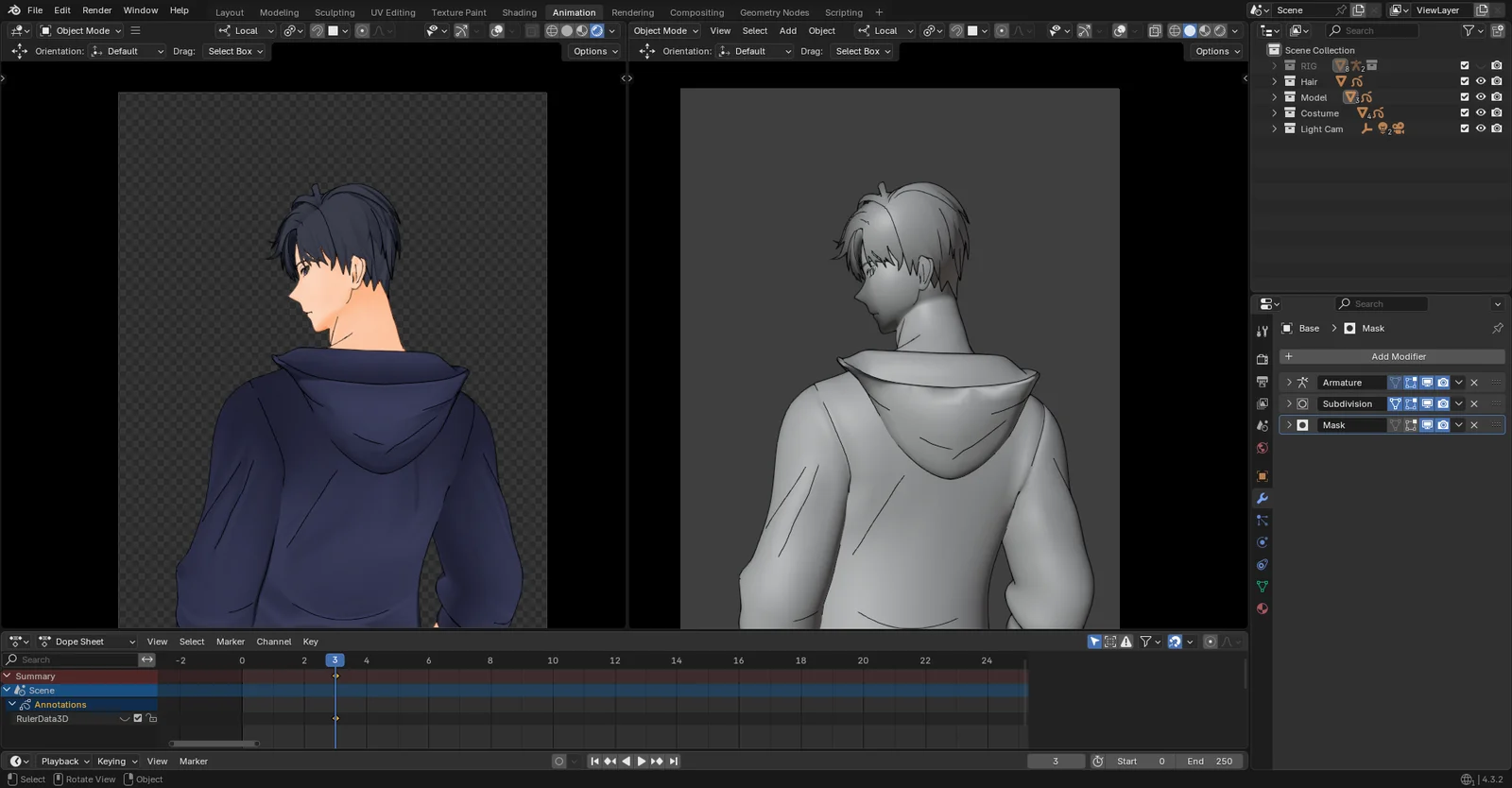Pin the properties editor context
Screen dimensions: 1512x788
tap(1497, 328)
